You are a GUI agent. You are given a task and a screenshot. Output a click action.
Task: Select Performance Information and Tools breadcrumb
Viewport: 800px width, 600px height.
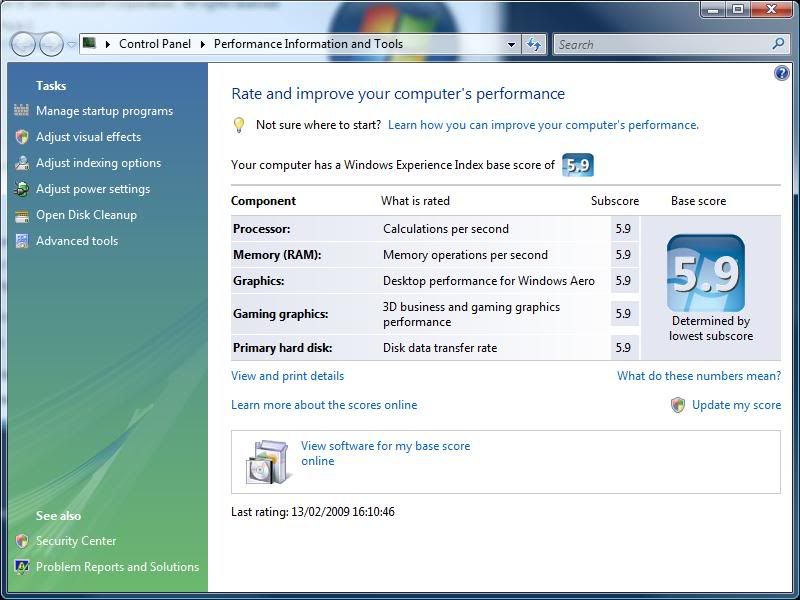(308, 44)
